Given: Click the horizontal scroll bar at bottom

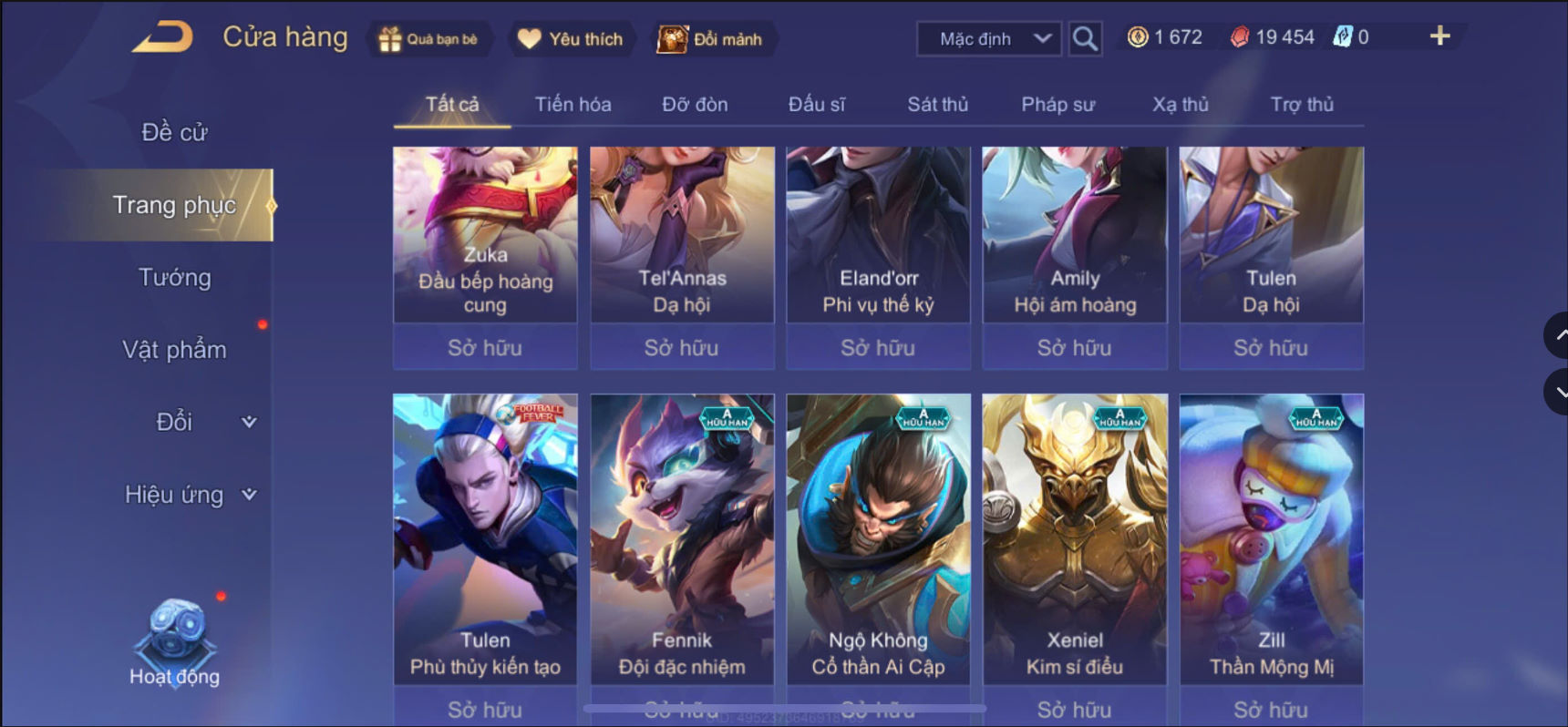Looking at the screenshot, I should (x=784, y=708).
